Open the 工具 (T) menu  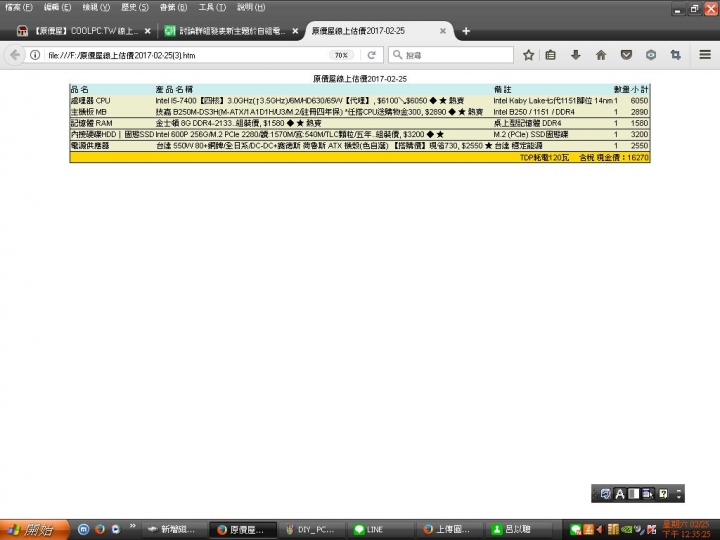click(212, 7)
